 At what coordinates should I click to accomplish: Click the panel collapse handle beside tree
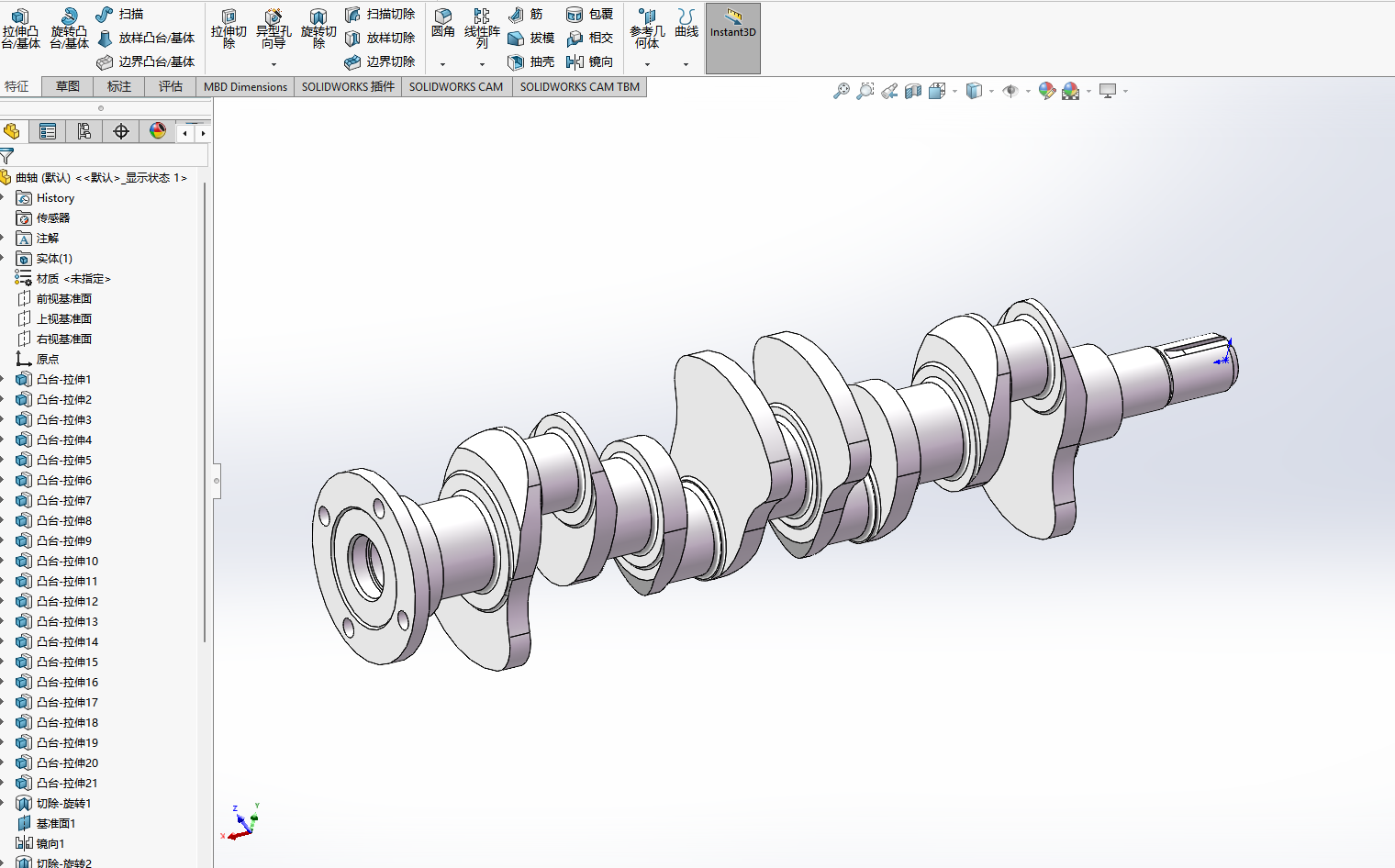217,480
